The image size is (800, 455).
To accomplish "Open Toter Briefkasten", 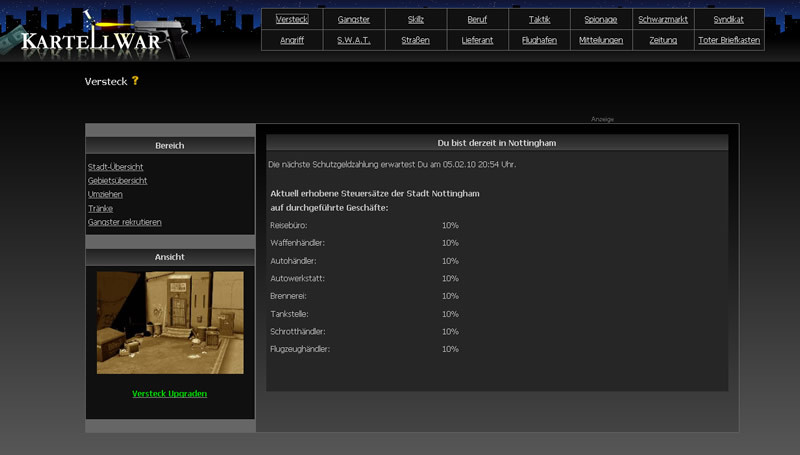I will pos(728,40).
